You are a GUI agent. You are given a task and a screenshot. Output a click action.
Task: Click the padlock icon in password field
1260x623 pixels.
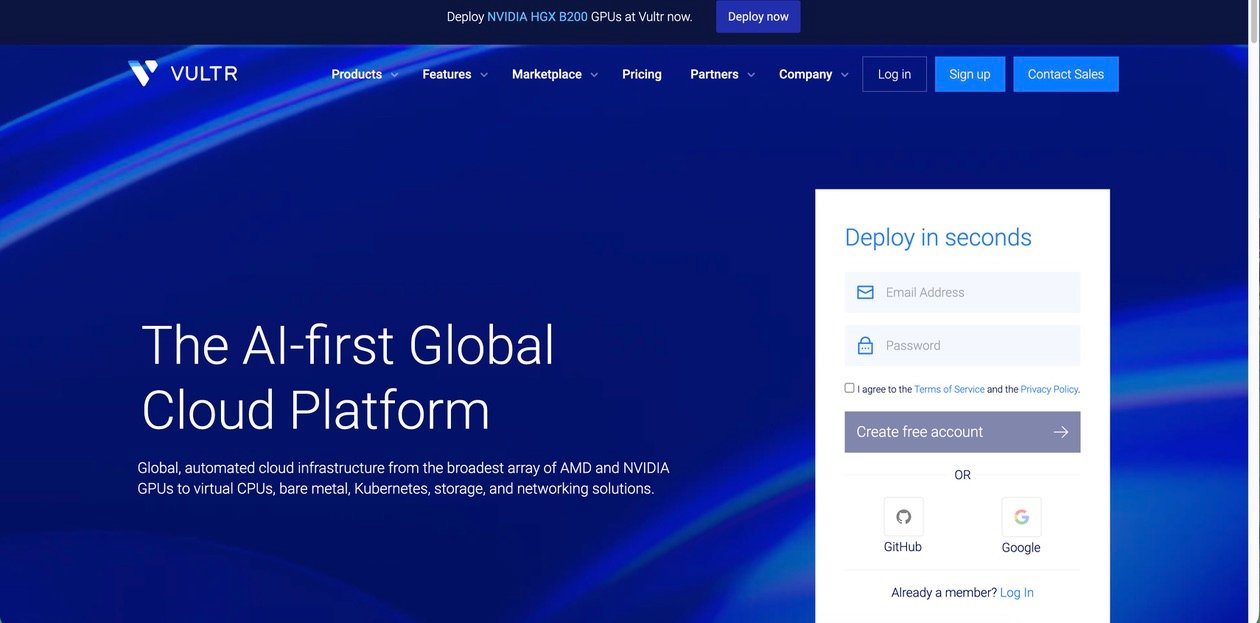[x=865, y=346]
